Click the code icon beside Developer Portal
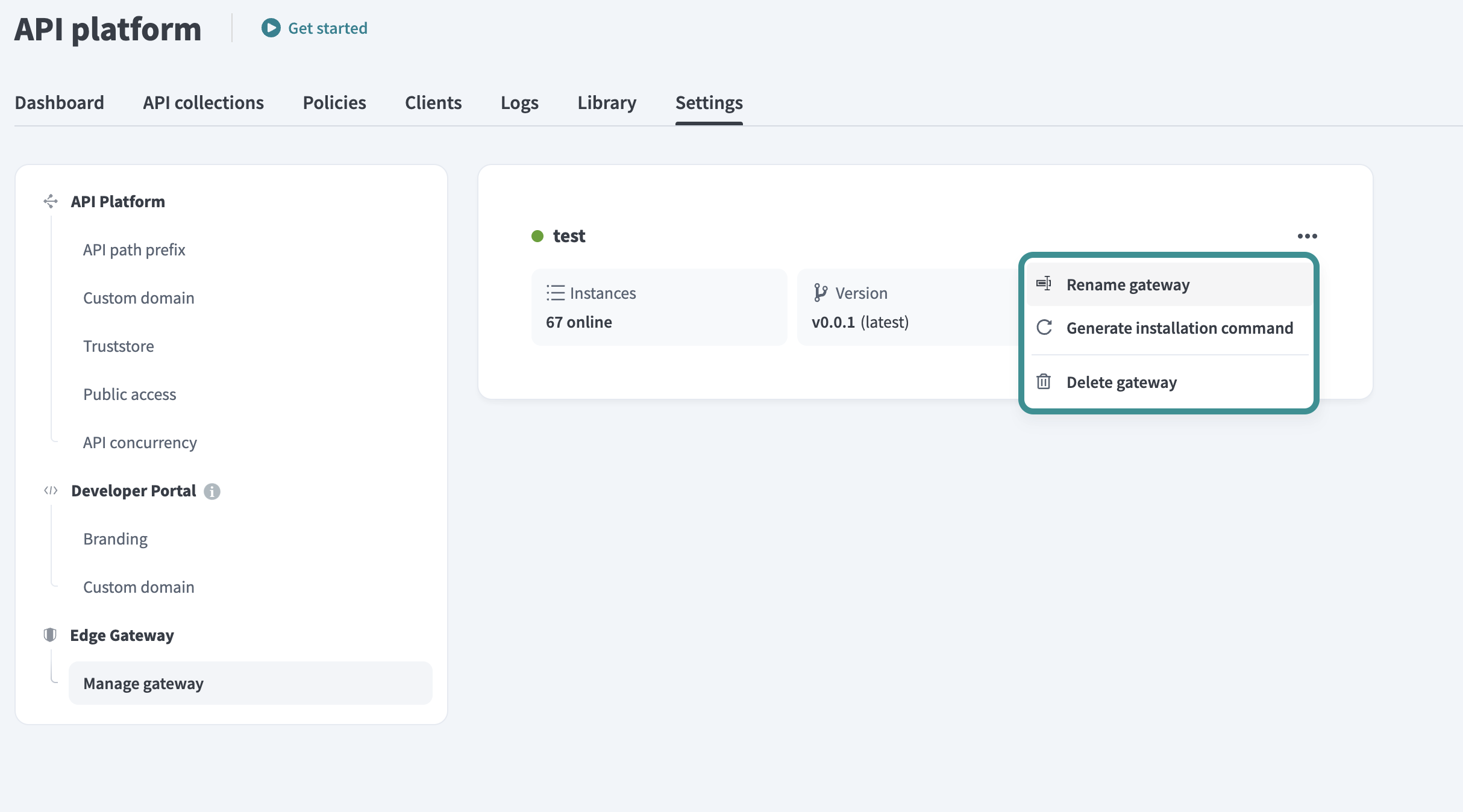The image size is (1463, 812). pos(51,490)
